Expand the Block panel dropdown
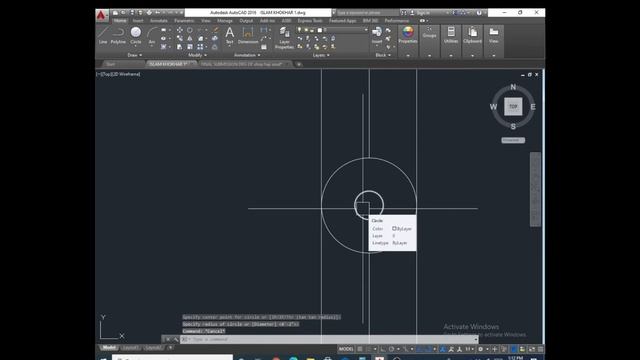This screenshot has height=360, width=640. [383, 55]
